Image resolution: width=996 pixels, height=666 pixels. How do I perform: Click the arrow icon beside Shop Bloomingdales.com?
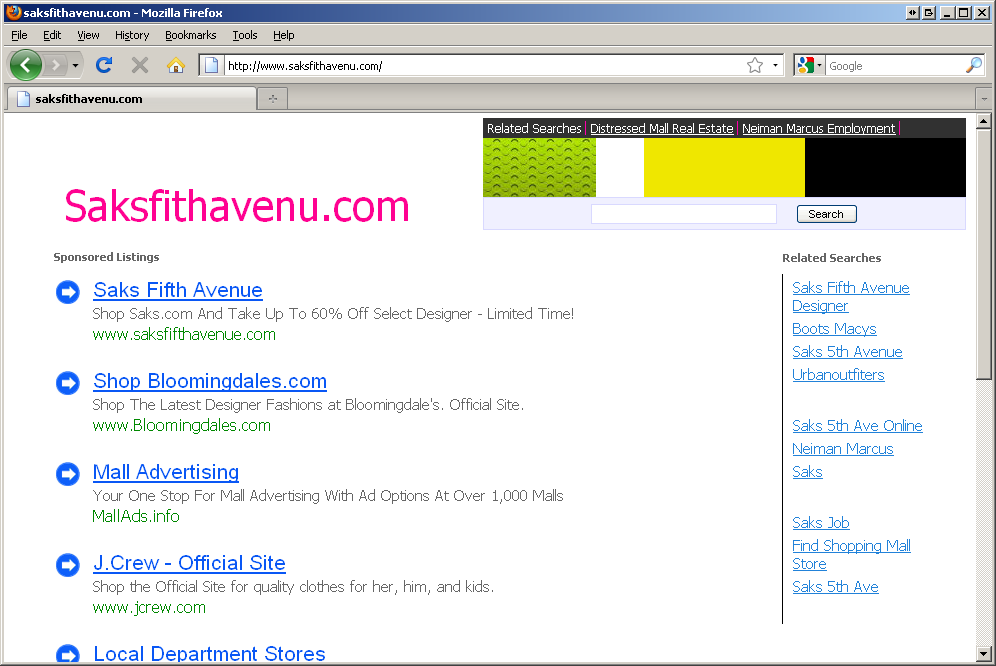click(68, 383)
